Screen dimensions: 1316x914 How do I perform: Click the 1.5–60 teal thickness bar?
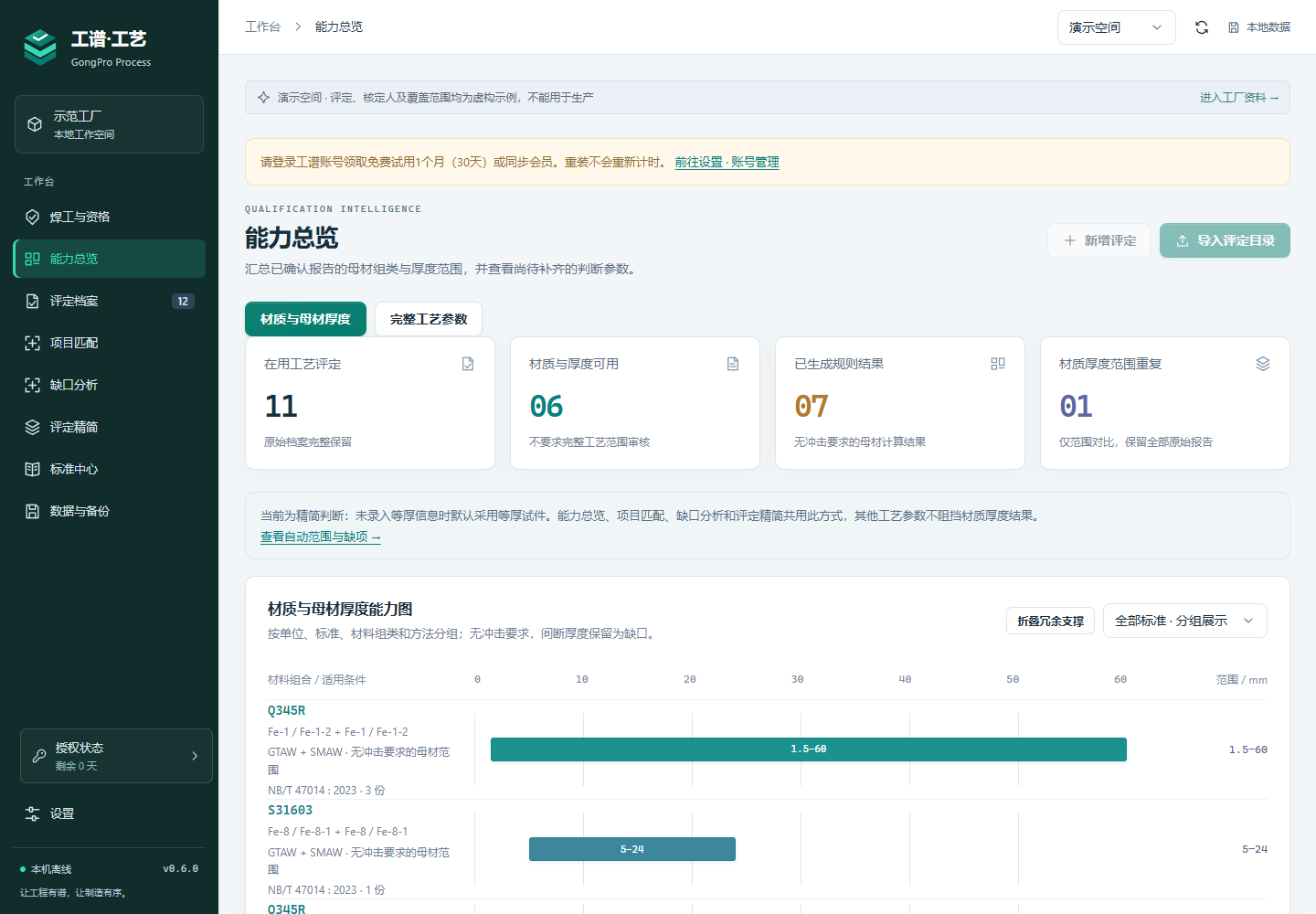[x=809, y=749]
